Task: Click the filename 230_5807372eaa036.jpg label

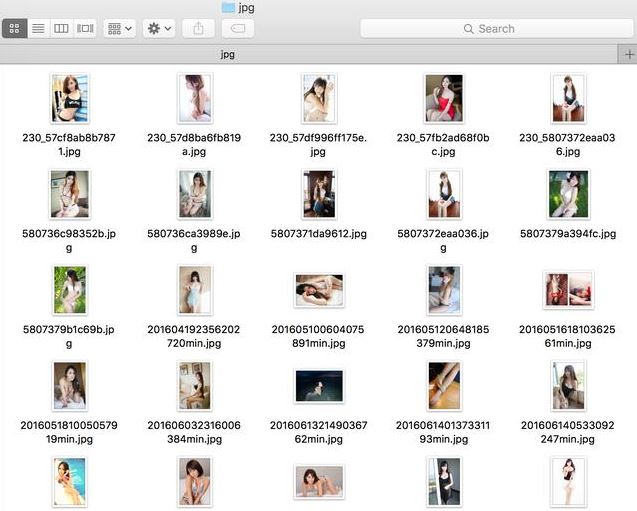Action: pos(568,145)
